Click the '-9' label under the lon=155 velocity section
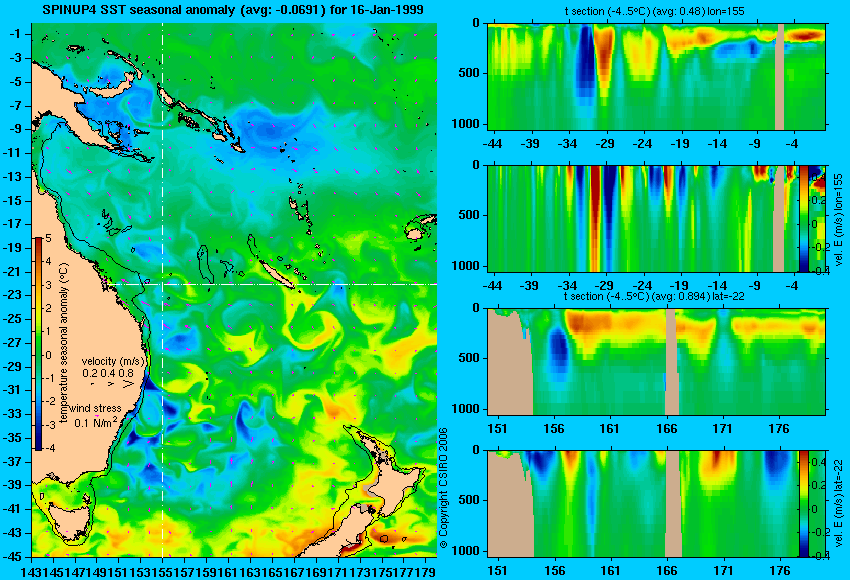850x580 pixels. 755,286
